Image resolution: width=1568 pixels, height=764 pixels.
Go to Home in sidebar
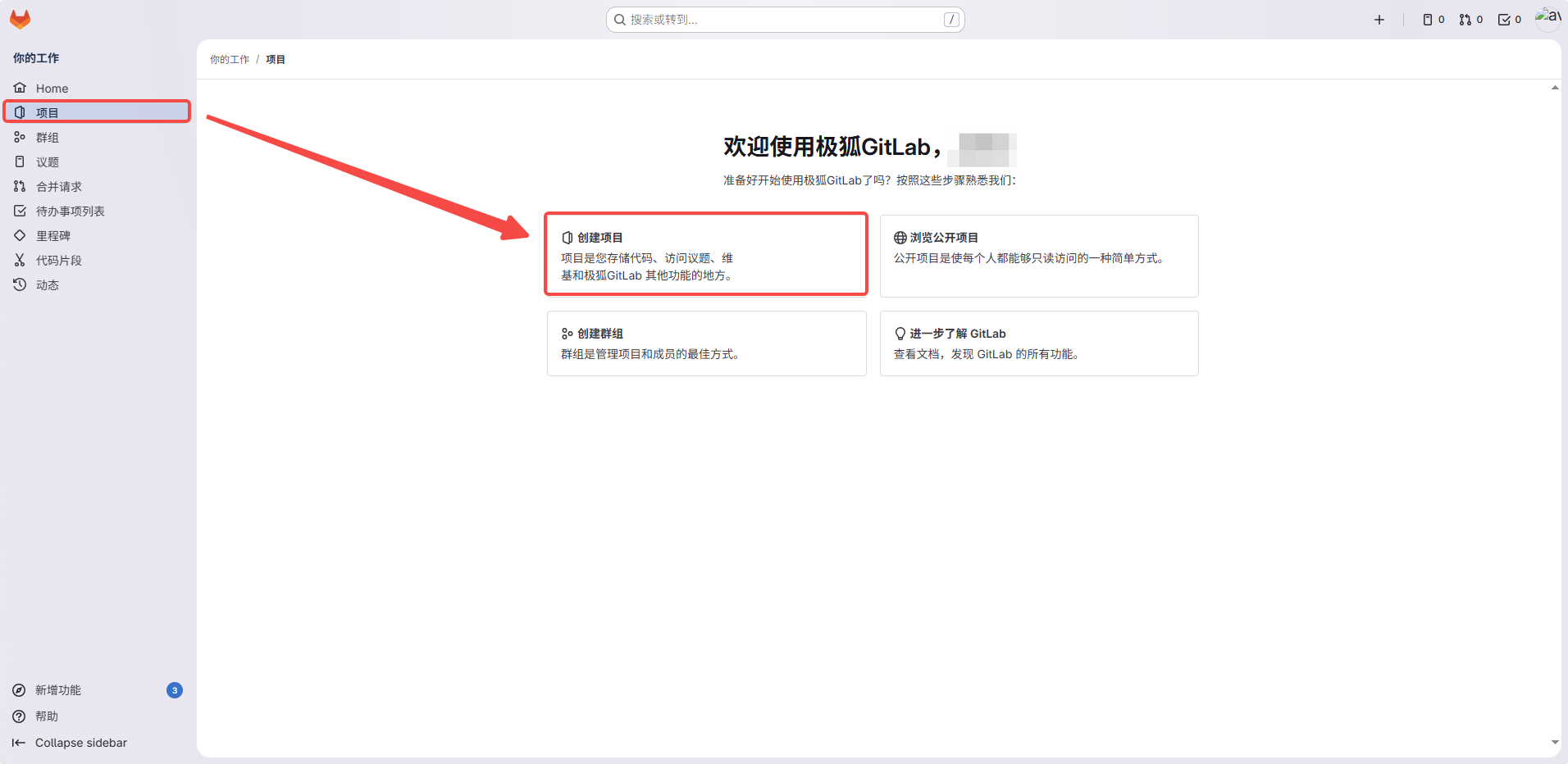tap(52, 89)
